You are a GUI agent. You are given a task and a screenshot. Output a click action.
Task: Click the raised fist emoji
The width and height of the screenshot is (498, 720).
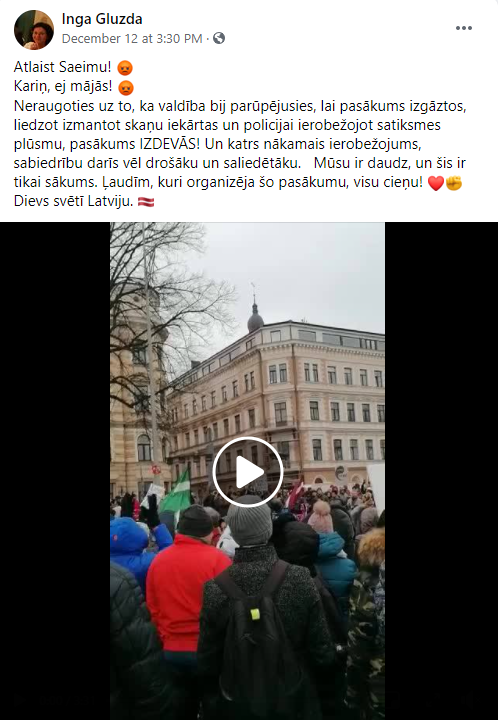tap(454, 183)
